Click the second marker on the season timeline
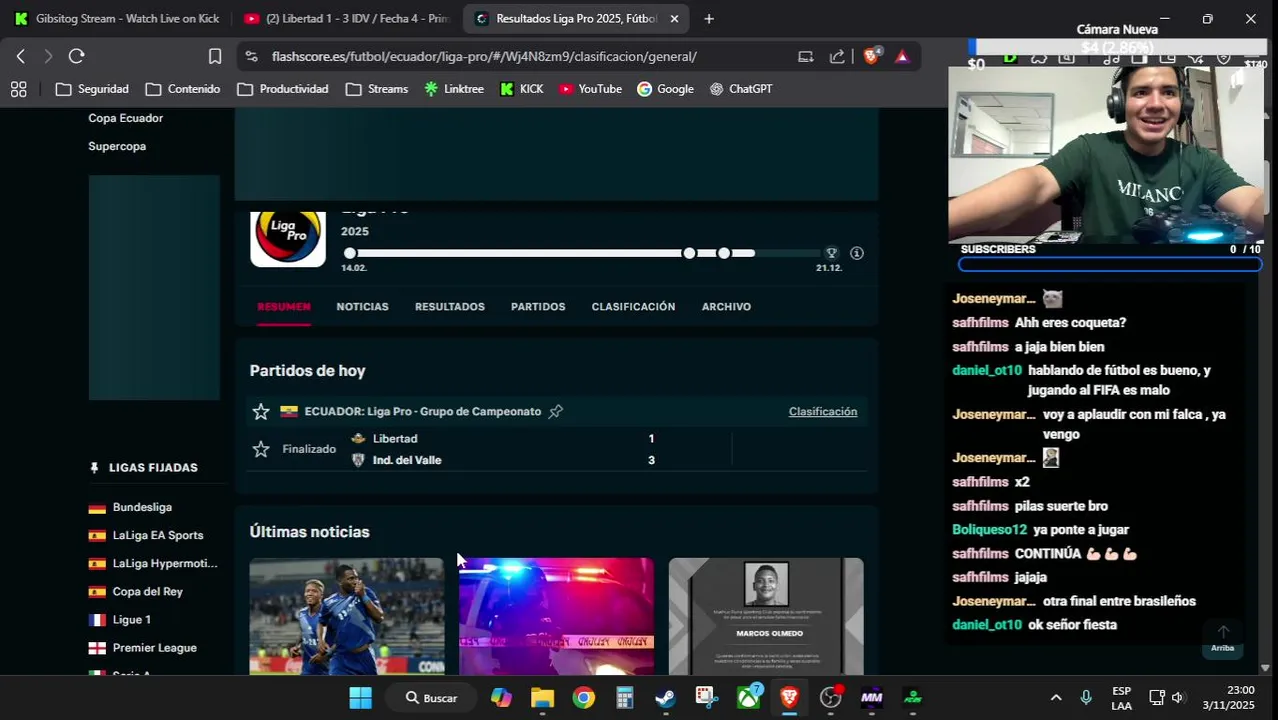1278x720 pixels. coord(689,253)
